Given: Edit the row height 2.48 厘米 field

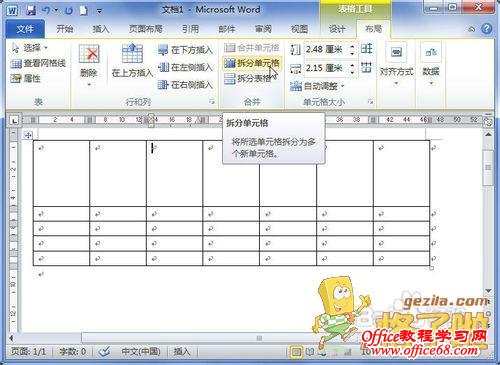Looking at the screenshot, I should click(x=326, y=50).
